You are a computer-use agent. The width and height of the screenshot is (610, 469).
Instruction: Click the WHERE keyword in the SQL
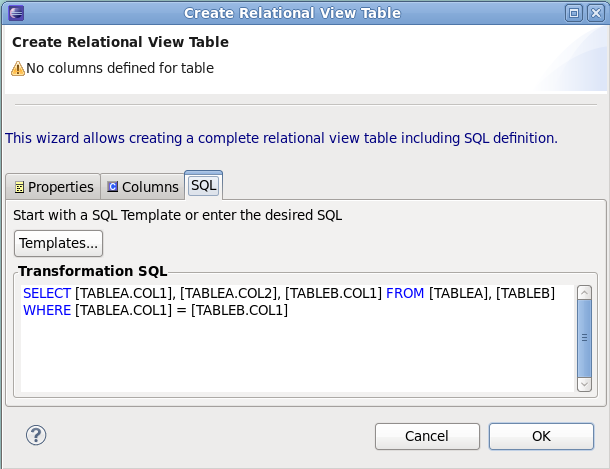point(47,310)
